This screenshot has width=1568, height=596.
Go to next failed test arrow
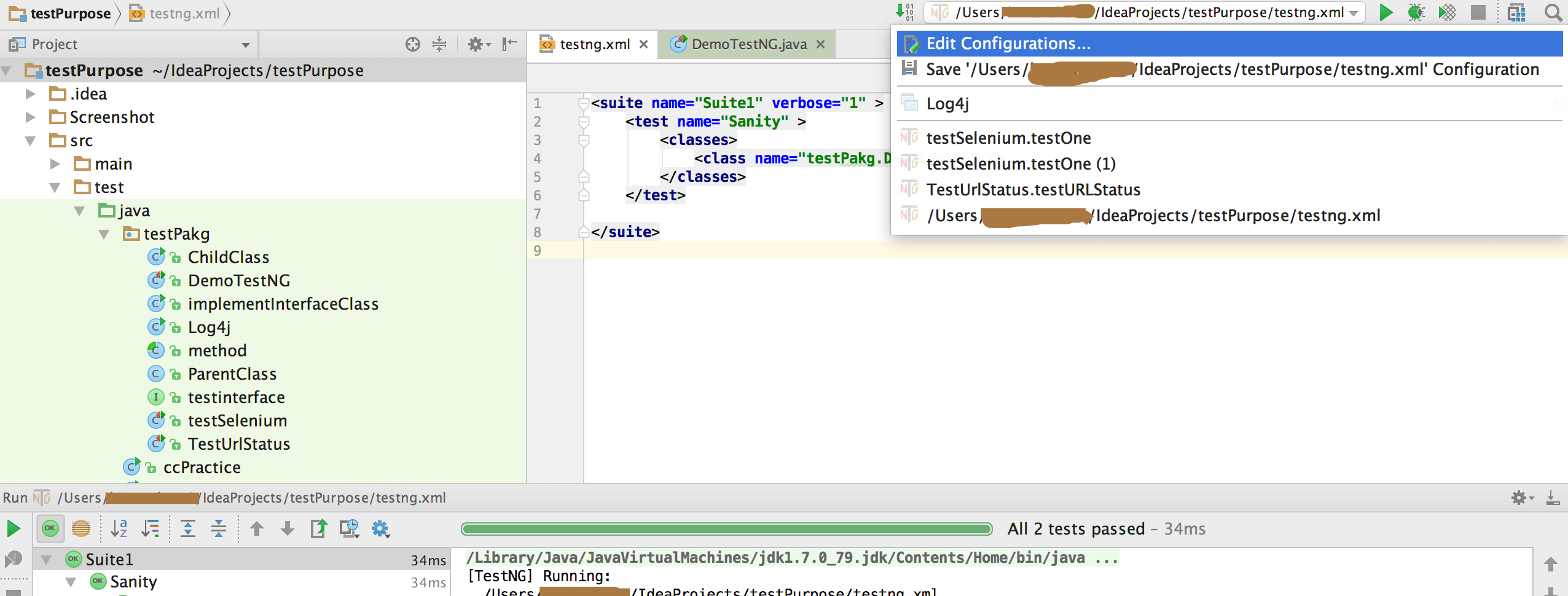(288, 528)
